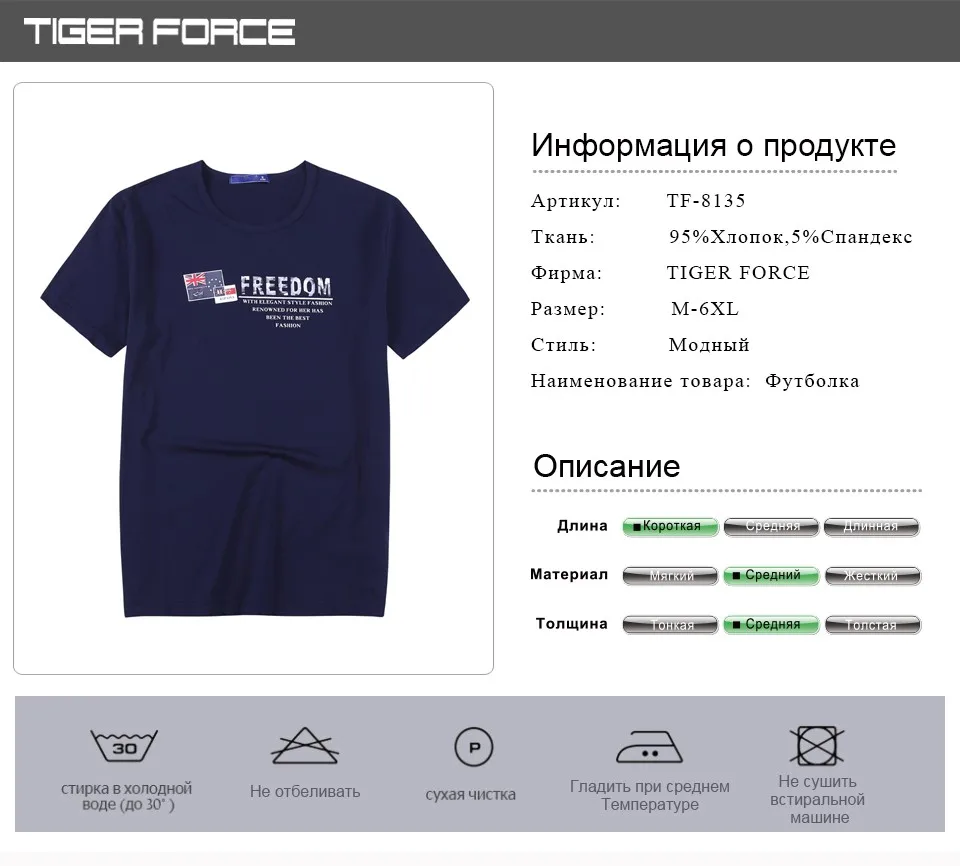Click the medium temperature iron icon
960x866 pixels.
pyautogui.click(x=649, y=747)
